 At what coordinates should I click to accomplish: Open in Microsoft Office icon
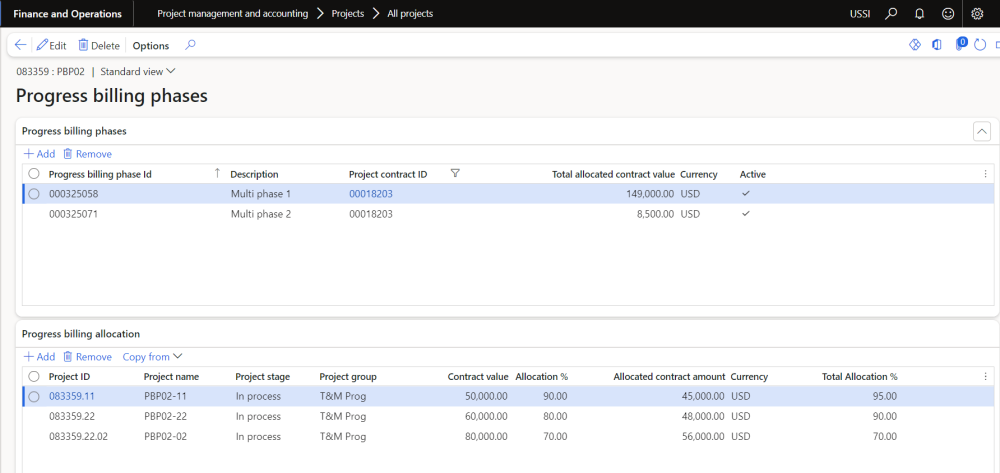coord(937,45)
